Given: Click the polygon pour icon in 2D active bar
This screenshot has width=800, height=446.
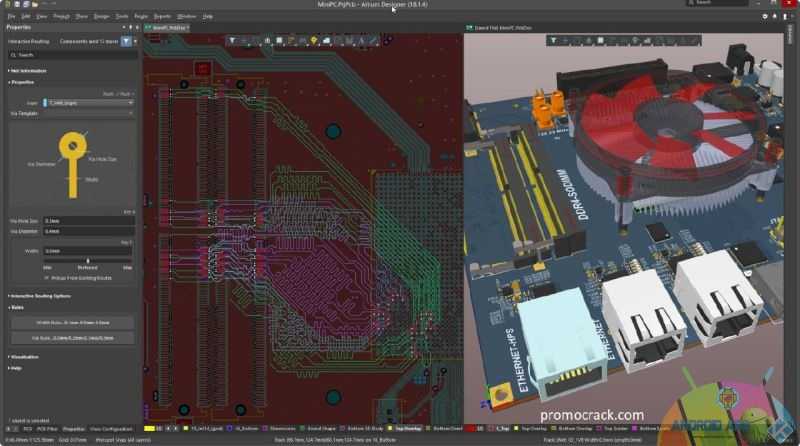Looking at the screenshot, I should (x=326, y=40).
